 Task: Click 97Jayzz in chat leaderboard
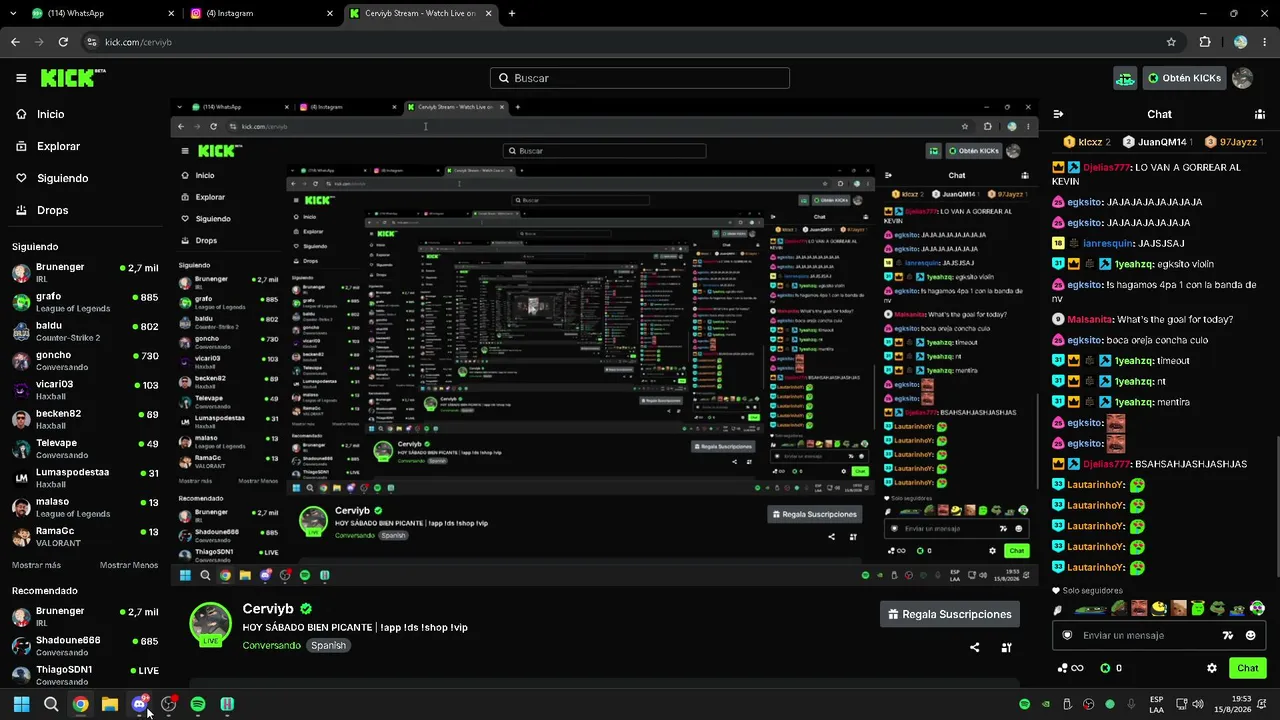point(1234,142)
